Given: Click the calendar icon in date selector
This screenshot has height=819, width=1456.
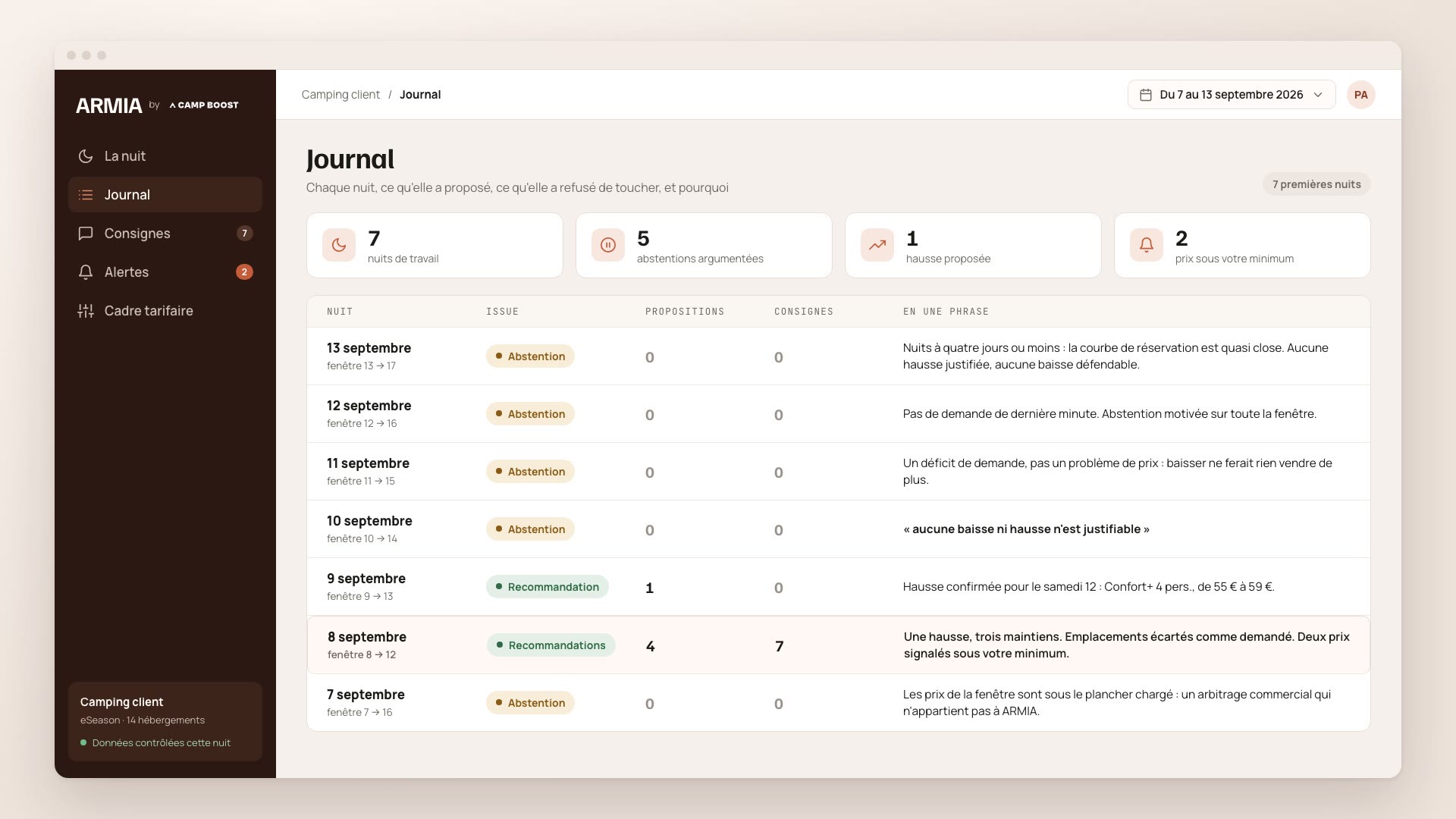Looking at the screenshot, I should (1146, 95).
